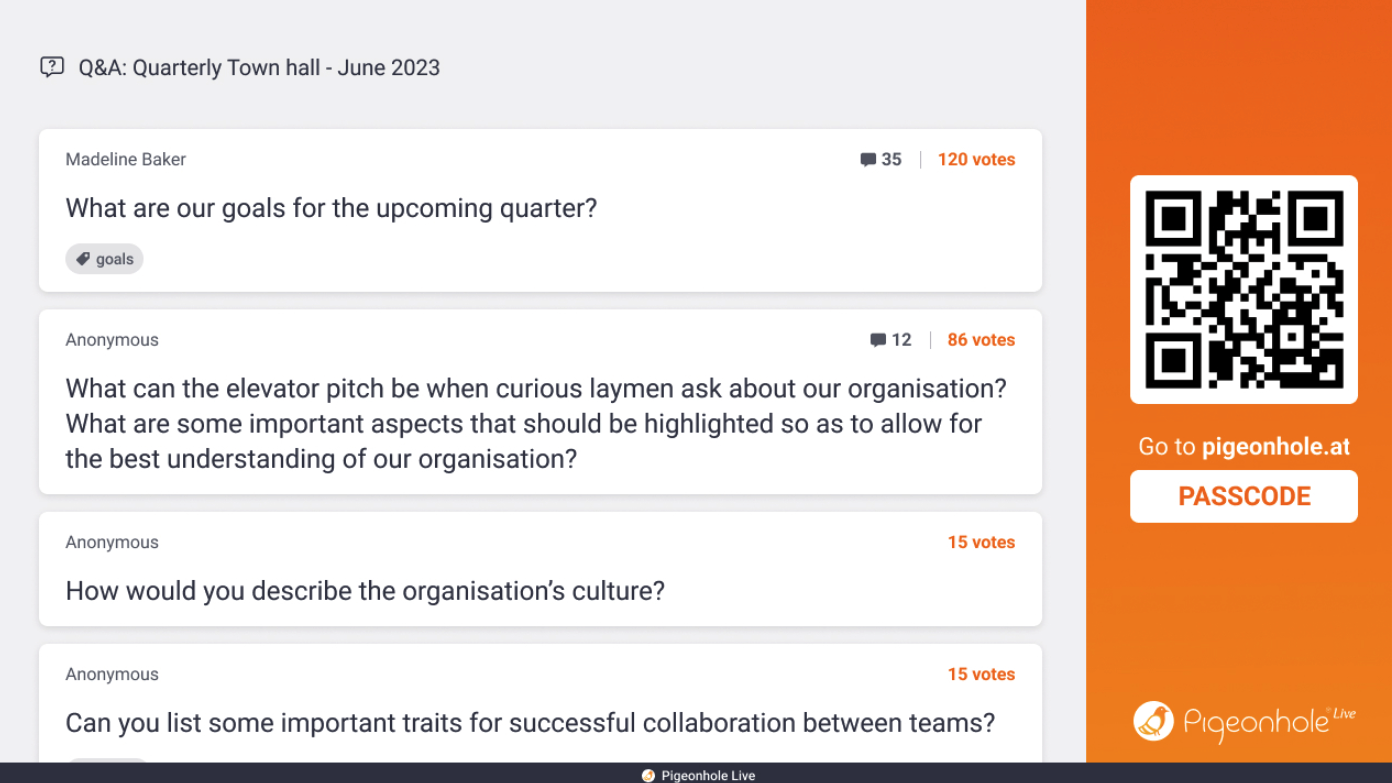Viewport: 1392px width, 783px height.
Task: Click the 86 votes counter
Action: 981,340
